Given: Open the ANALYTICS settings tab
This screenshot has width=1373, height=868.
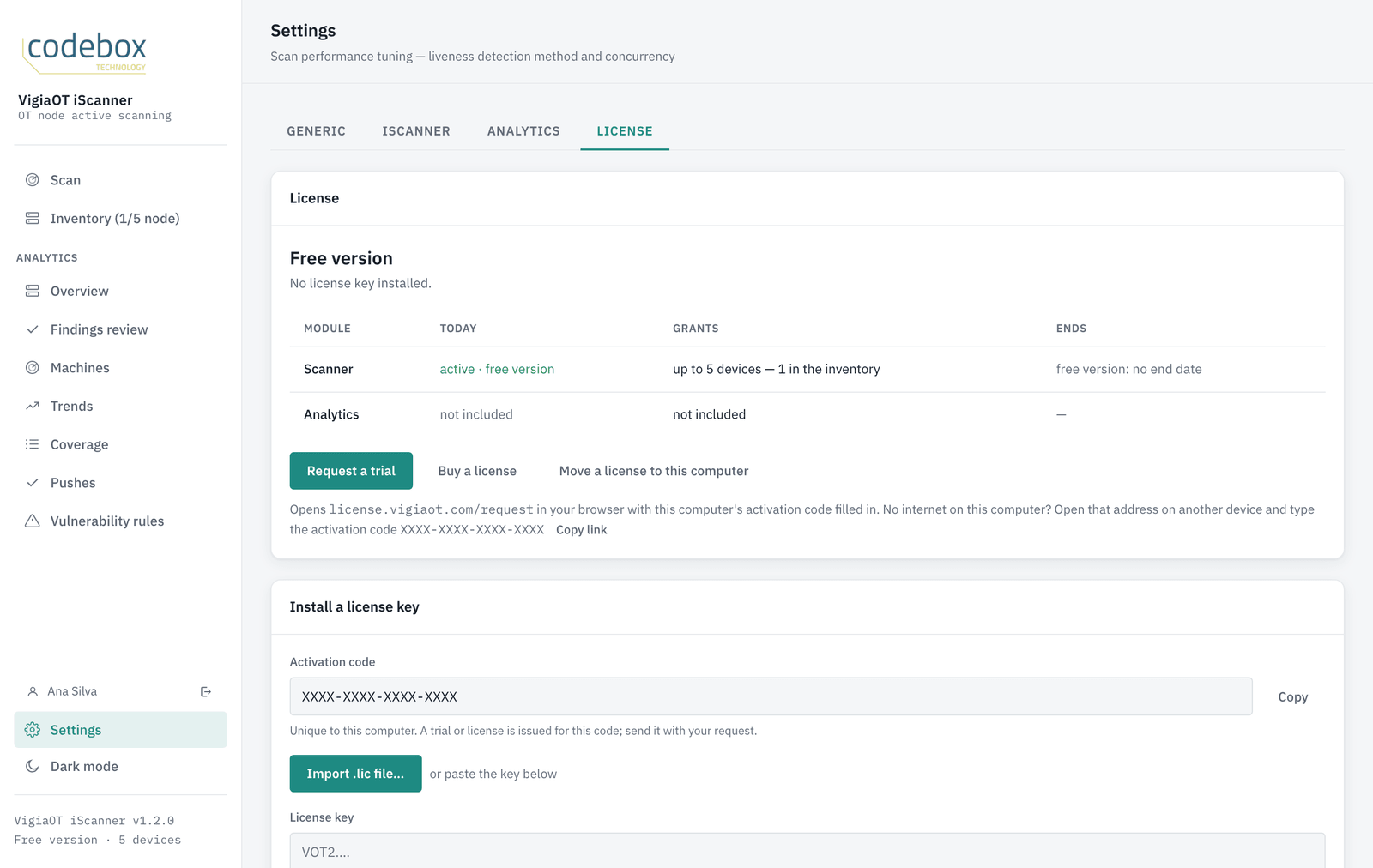Looking at the screenshot, I should coord(523,131).
